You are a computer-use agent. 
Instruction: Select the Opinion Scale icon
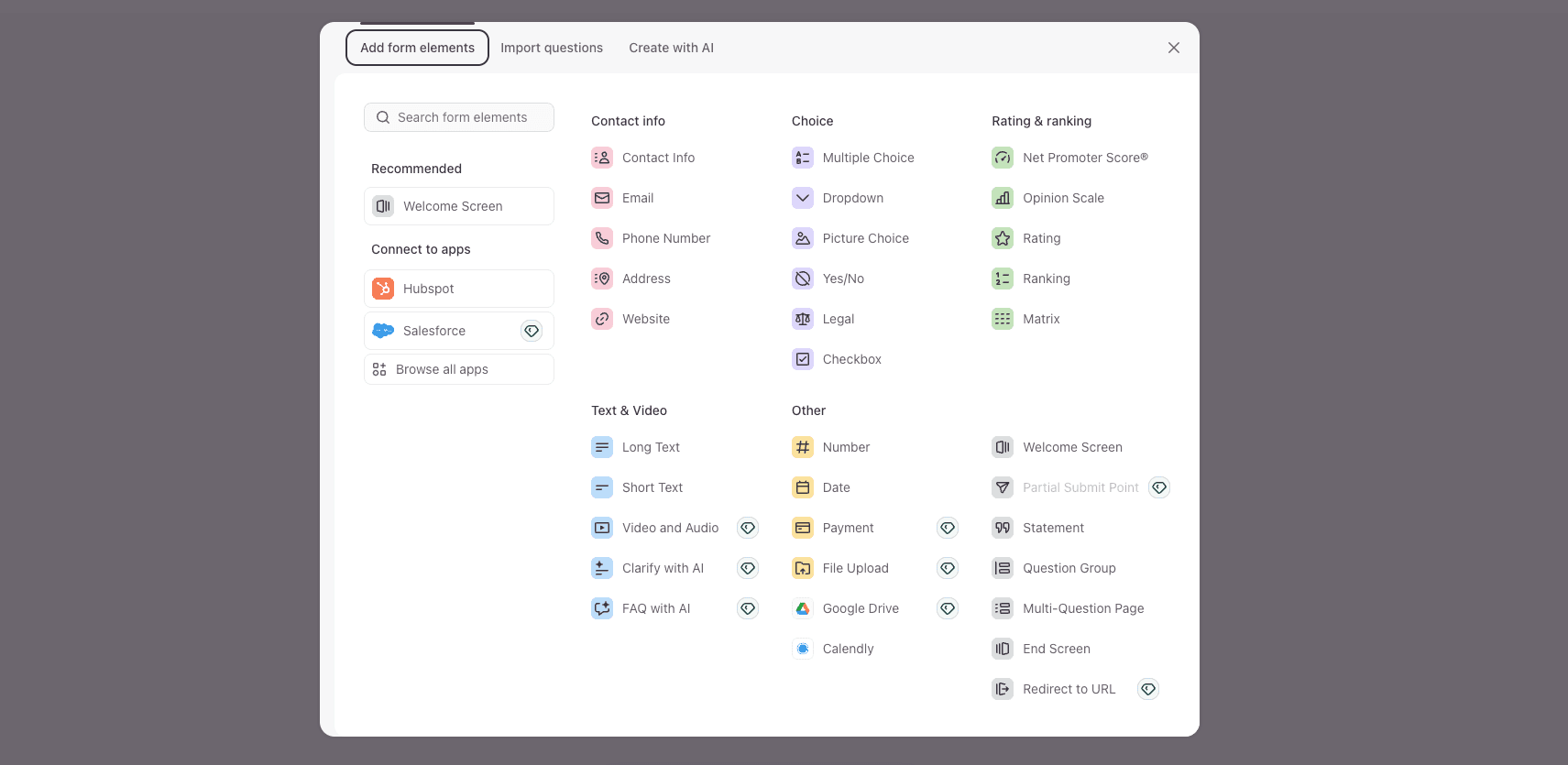1003,198
